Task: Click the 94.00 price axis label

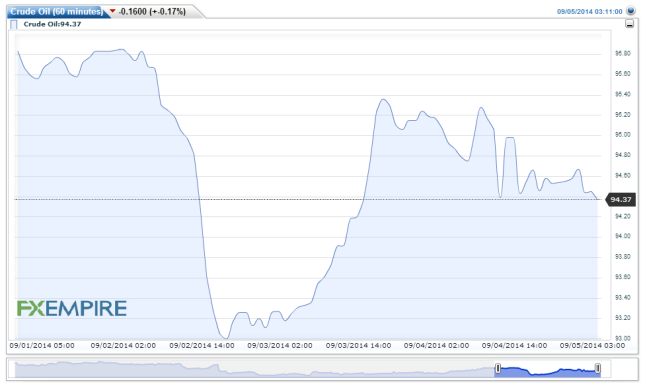Action: coord(622,236)
